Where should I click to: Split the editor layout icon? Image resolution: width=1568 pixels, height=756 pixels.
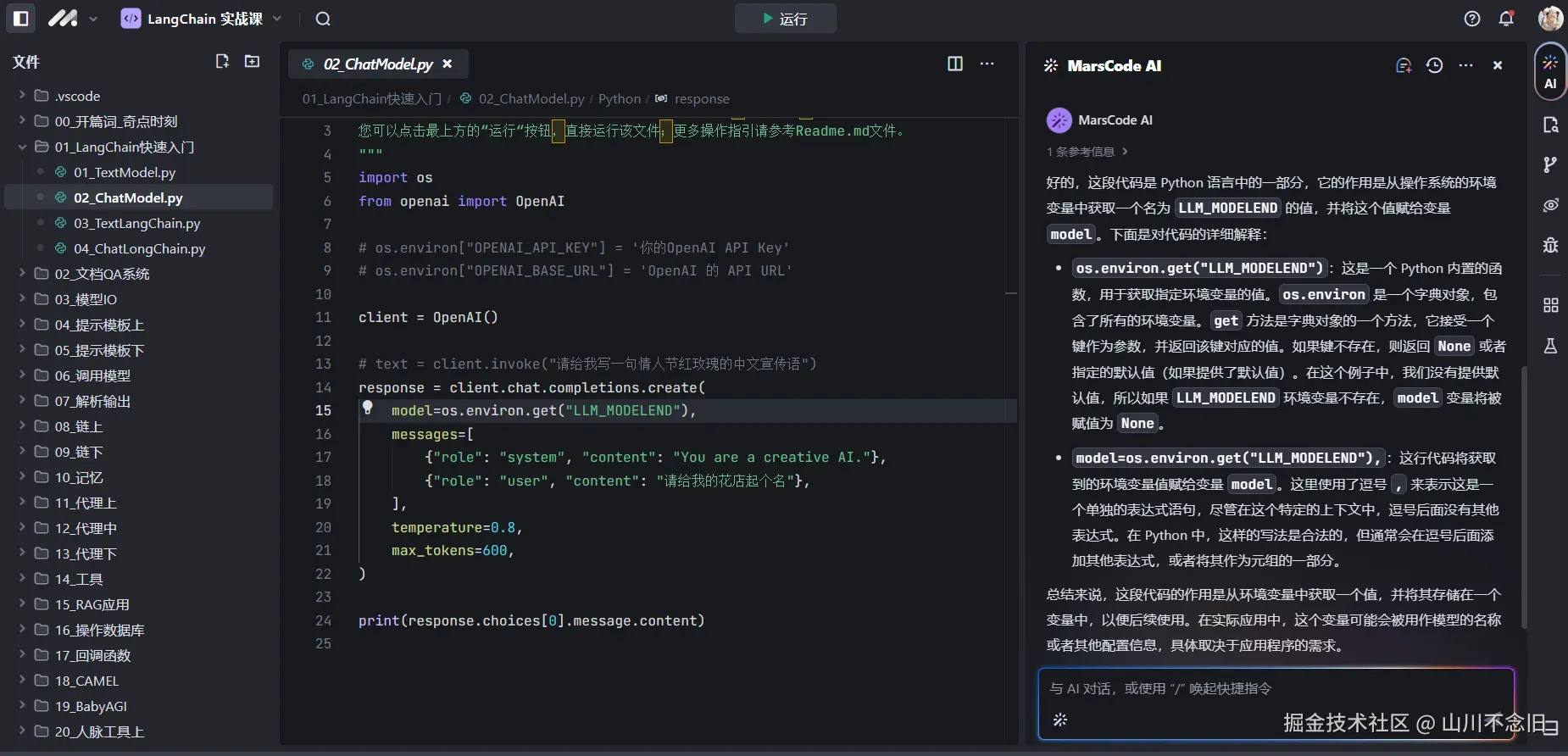955,64
